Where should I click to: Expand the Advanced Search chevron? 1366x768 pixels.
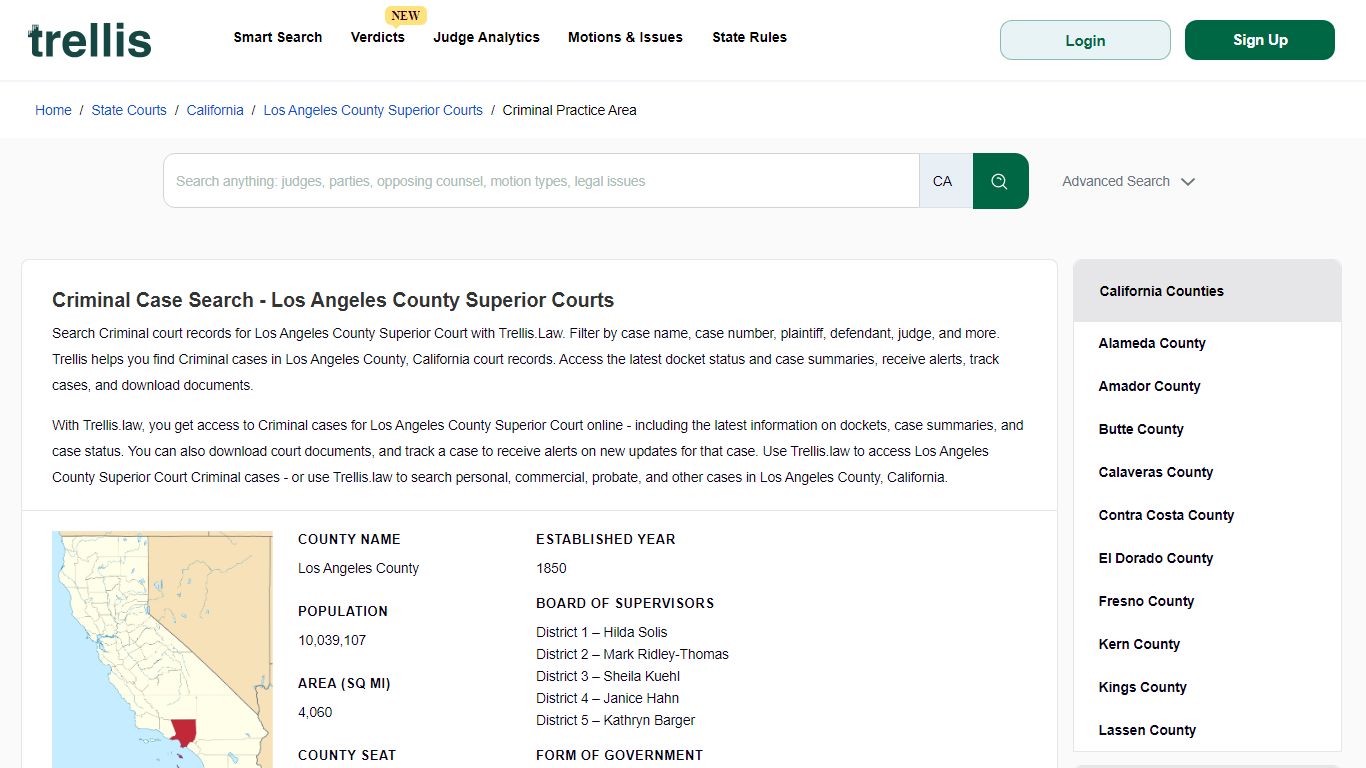(1188, 182)
